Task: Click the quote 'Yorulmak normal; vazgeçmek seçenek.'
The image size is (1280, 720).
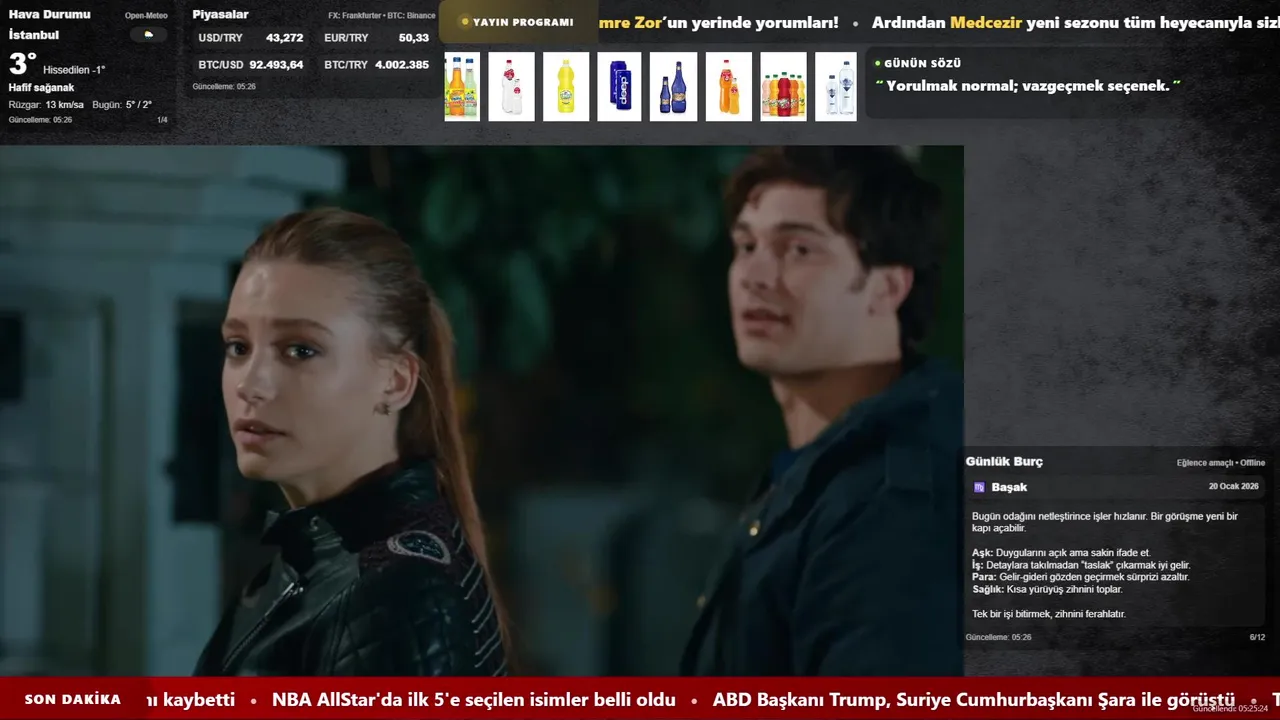Action: (x=1028, y=86)
